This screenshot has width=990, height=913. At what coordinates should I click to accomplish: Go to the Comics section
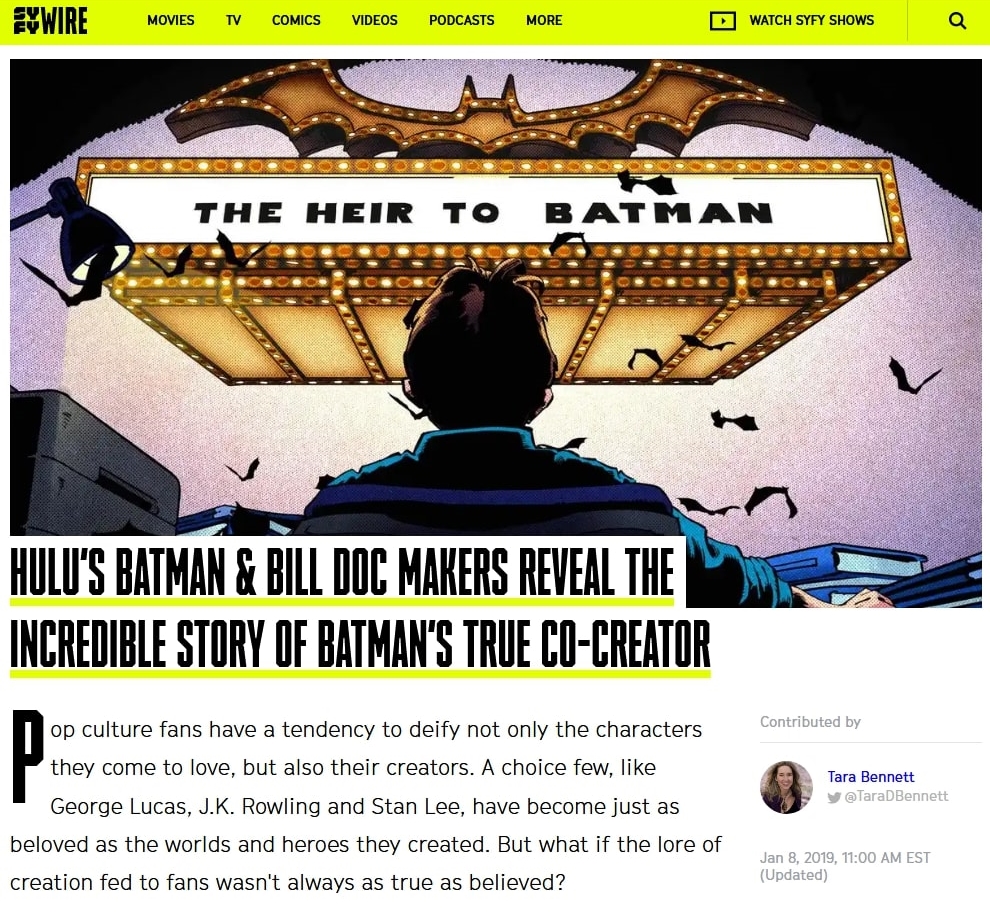[x=296, y=20]
